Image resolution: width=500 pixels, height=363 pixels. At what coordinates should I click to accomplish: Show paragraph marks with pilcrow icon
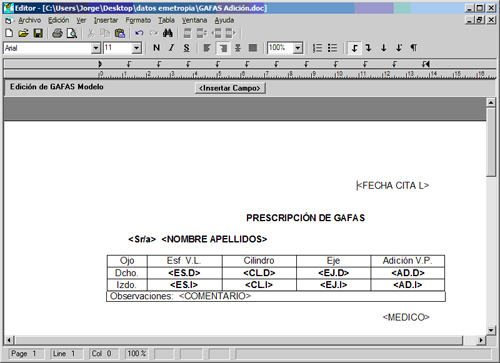point(414,48)
